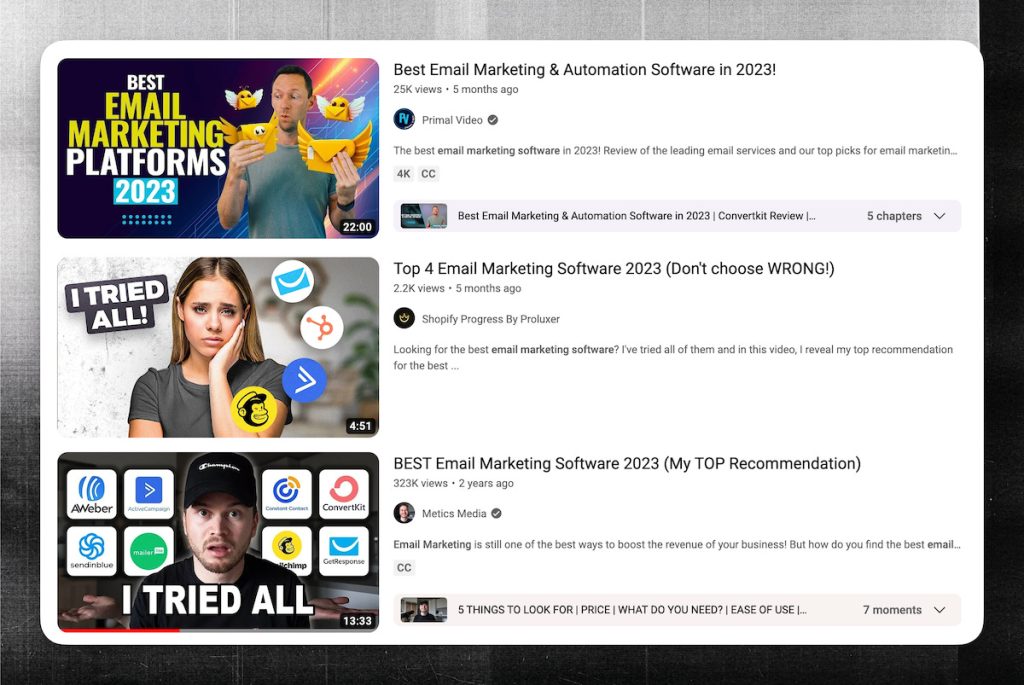Click the CC badge under Metics Media video
This screenshot has height=685, width=1024.
point(404,568)
